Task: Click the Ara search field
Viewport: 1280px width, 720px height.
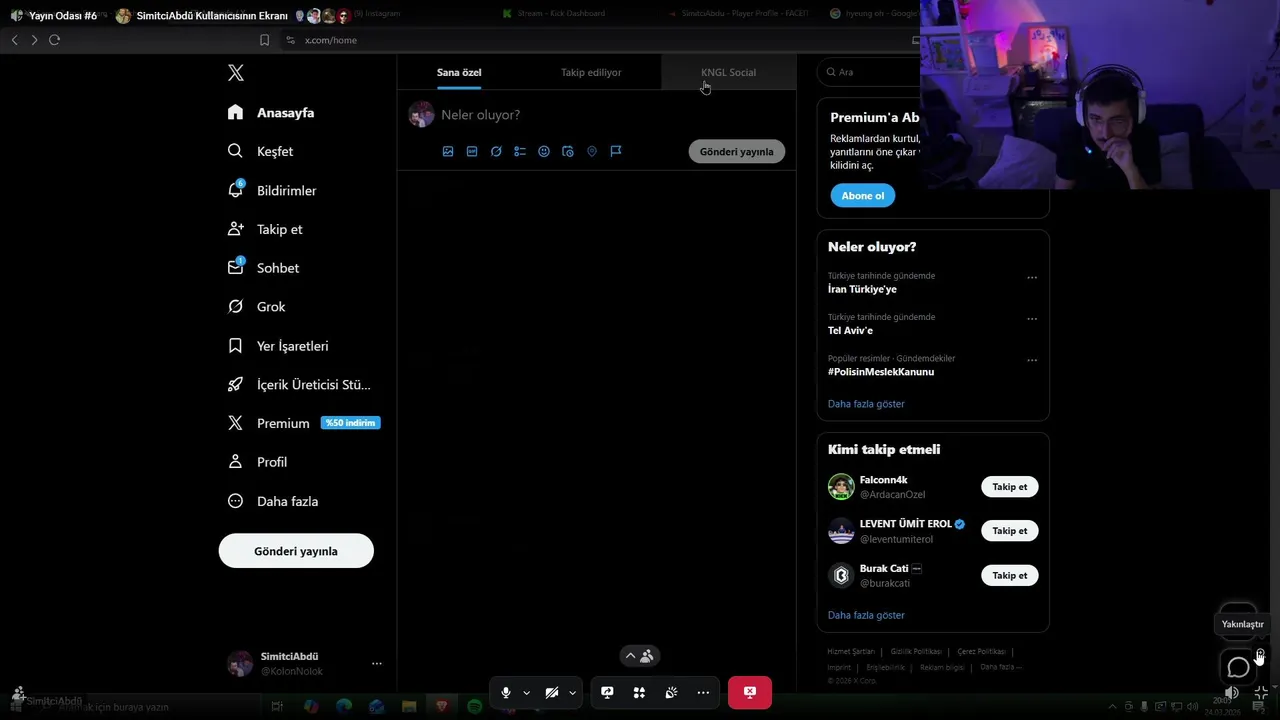Action: (868, 72)
